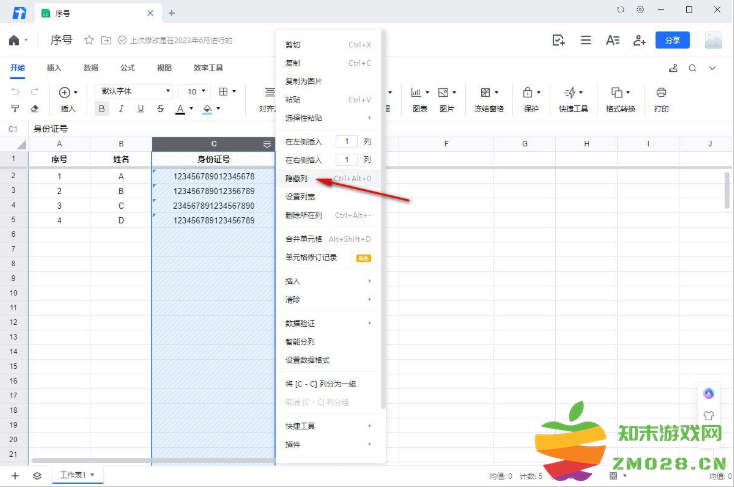Screen dimensions: 734x487
Task: Toggle strikethrough formatting
Action: tap(159, 108)
